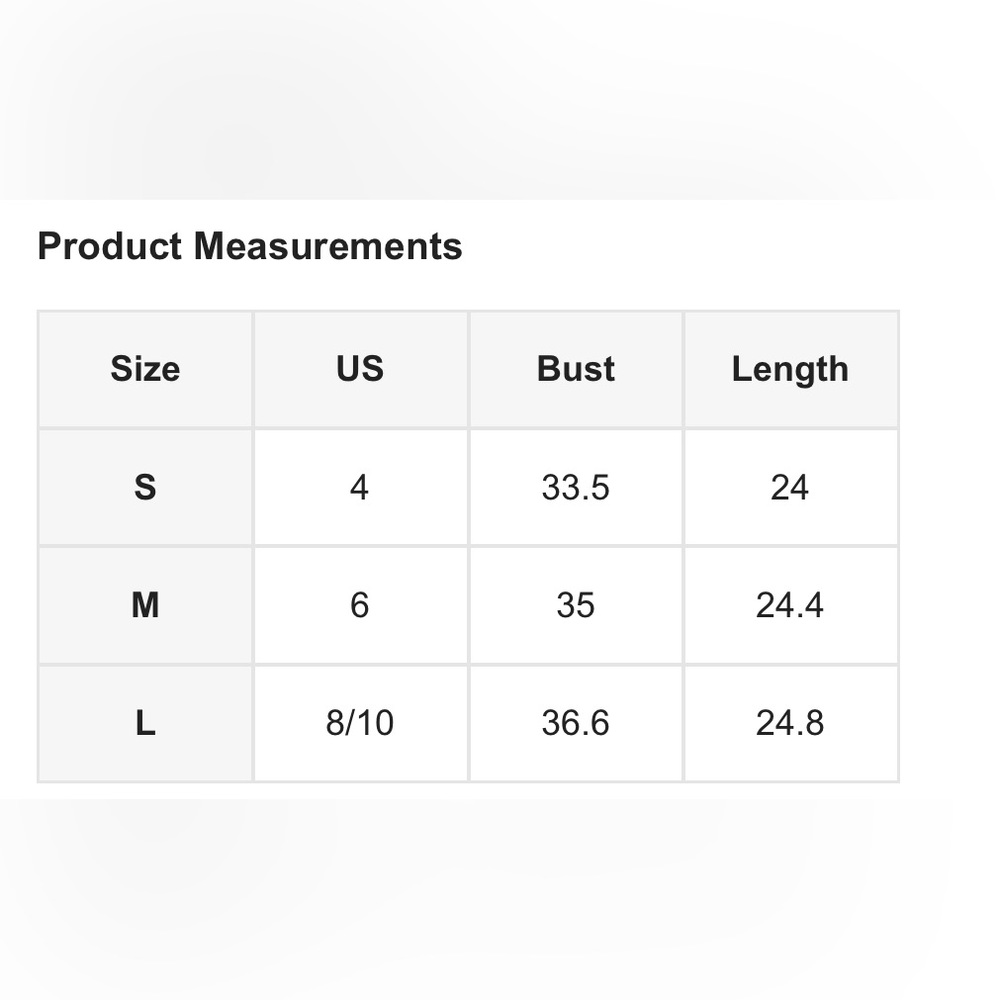
Task: Click the US size 8/10 cell
Action: 360,723
